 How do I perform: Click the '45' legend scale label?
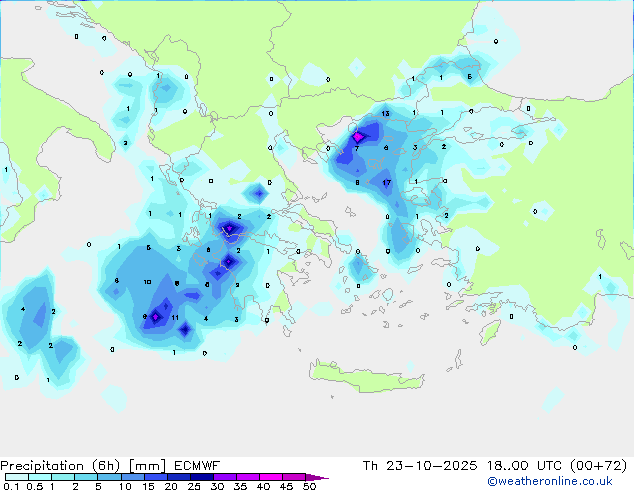(286, 486)
